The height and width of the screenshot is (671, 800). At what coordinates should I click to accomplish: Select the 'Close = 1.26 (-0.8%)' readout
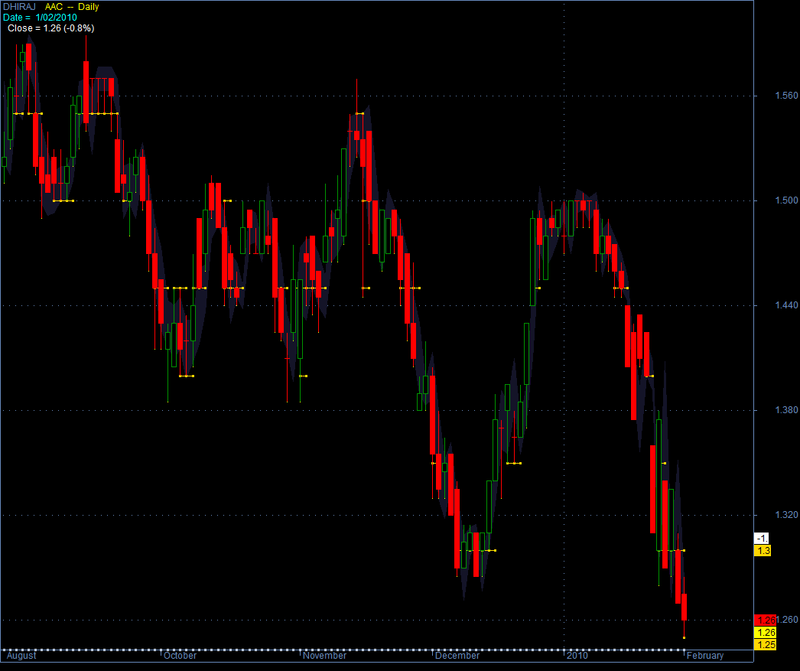[x=51, y=29]
